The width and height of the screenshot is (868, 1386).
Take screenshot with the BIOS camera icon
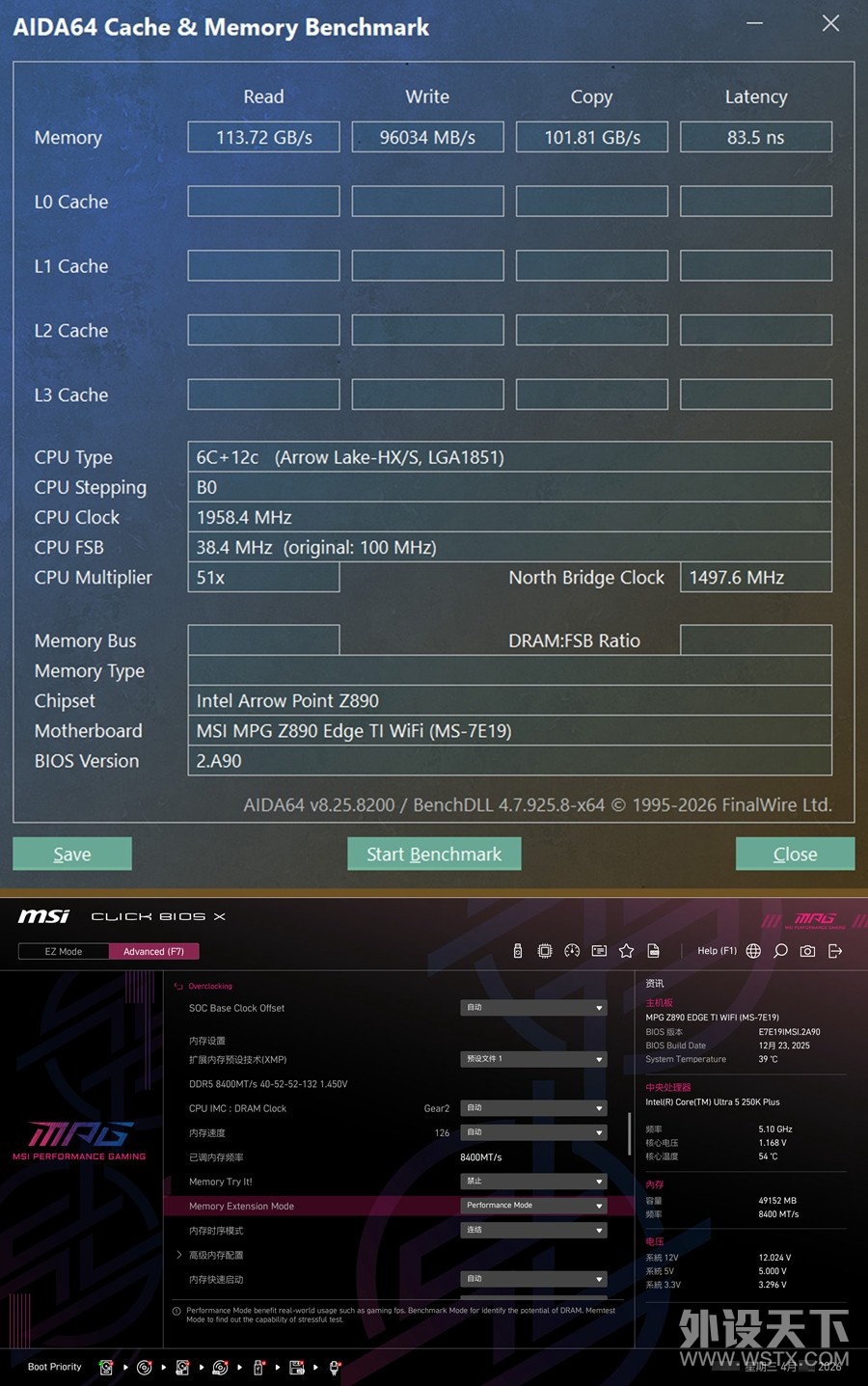pos(807,951)
